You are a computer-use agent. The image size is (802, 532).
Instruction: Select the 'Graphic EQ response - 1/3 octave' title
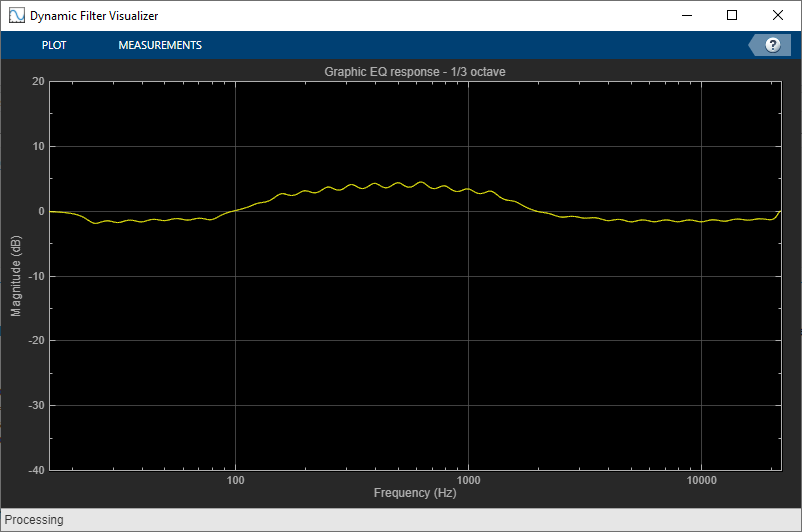[x=415, y=72]
